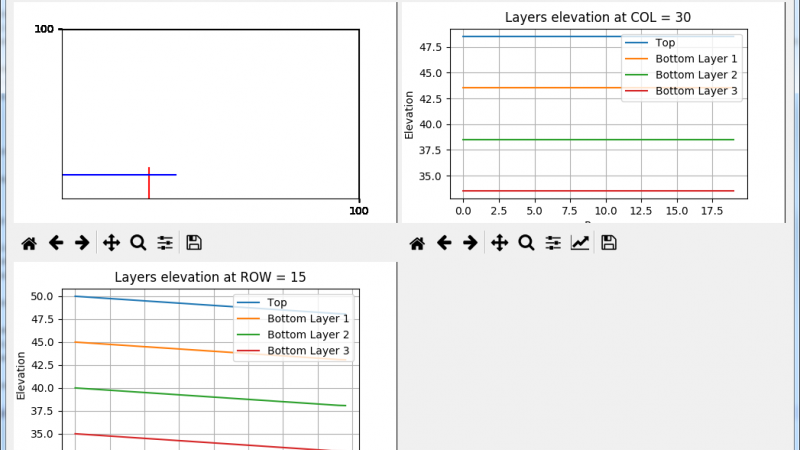This screenshot has height=450, width=800.
Task: Reset map view with left toolbar Home icon
Action: click(x=29, y=243)
